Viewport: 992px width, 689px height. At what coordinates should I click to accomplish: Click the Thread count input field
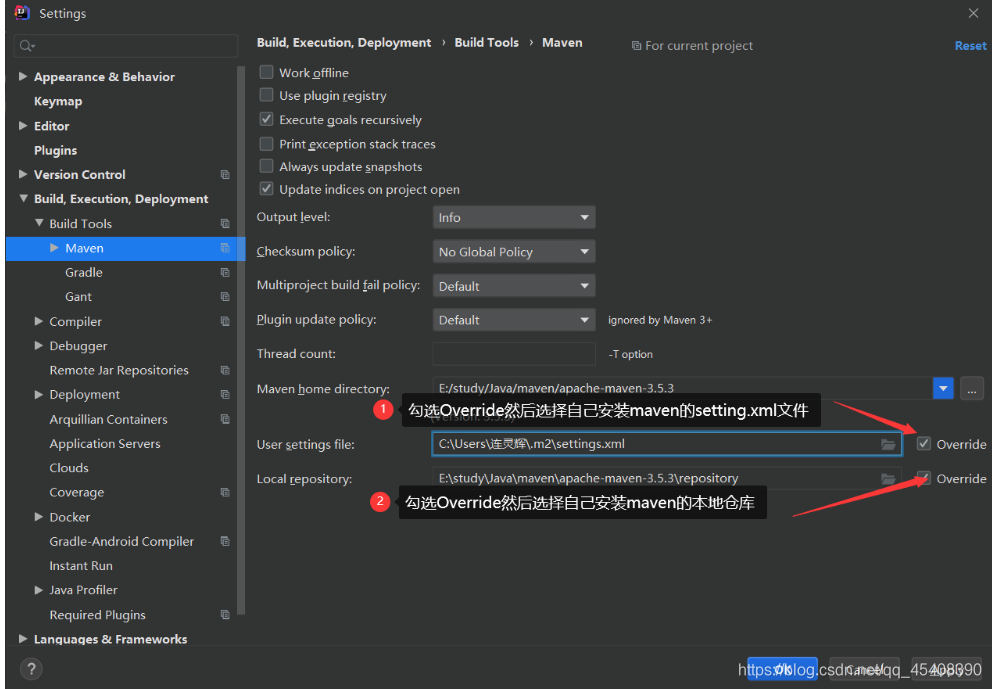(514, 354)
